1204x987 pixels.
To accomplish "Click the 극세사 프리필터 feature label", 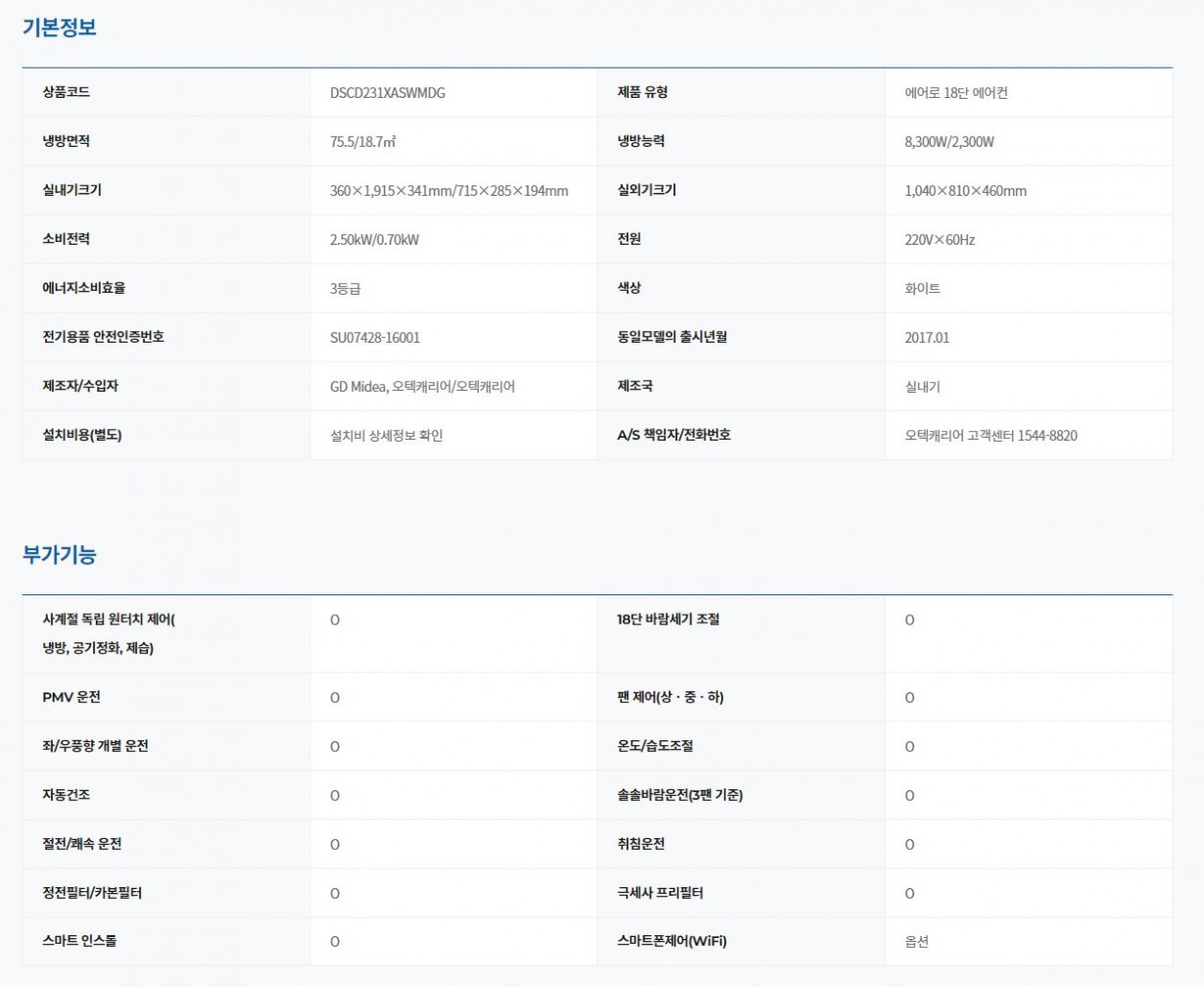I will [x=660, y=893].
